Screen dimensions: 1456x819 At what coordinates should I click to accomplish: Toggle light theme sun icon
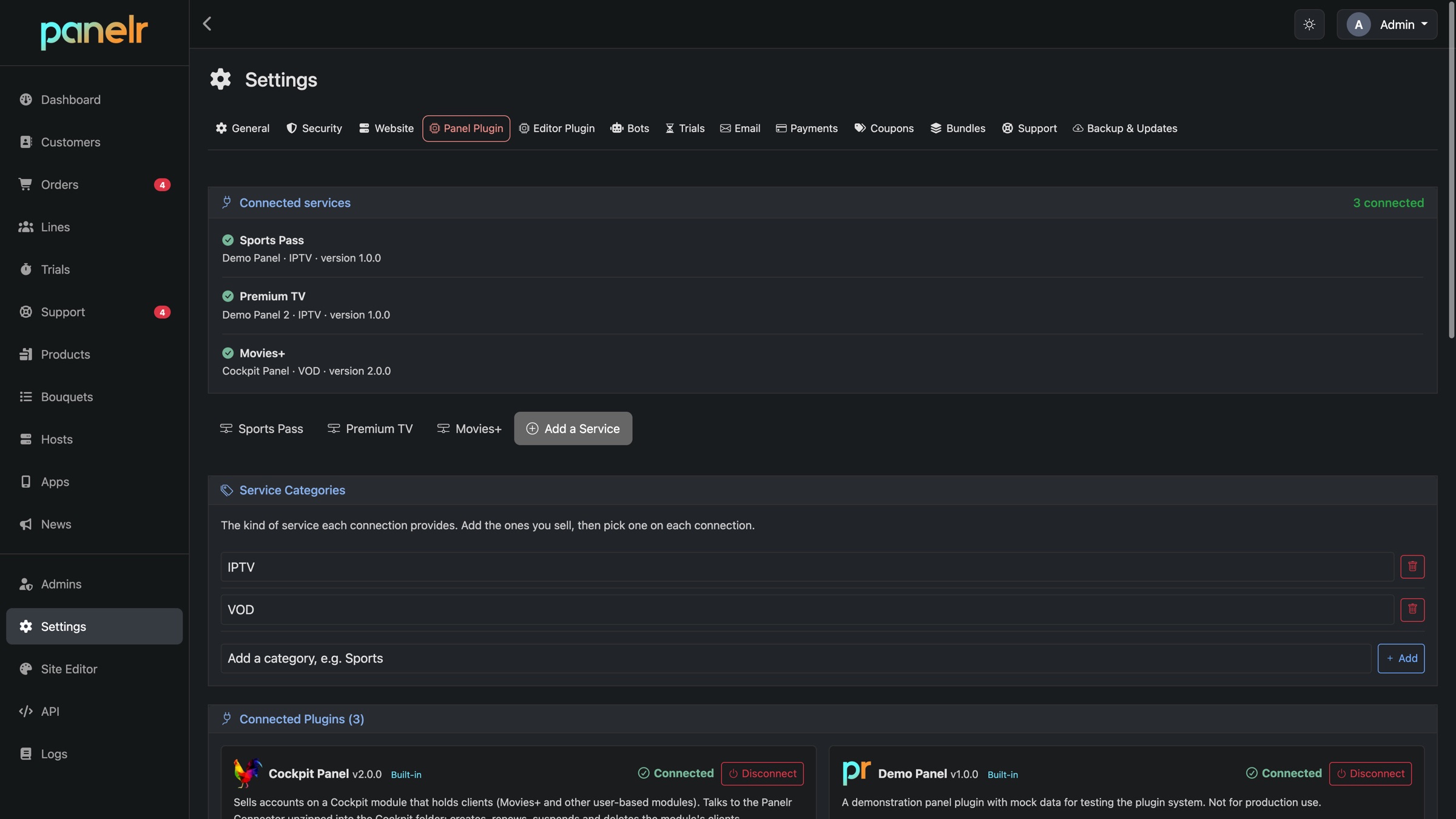point(1309,24)
